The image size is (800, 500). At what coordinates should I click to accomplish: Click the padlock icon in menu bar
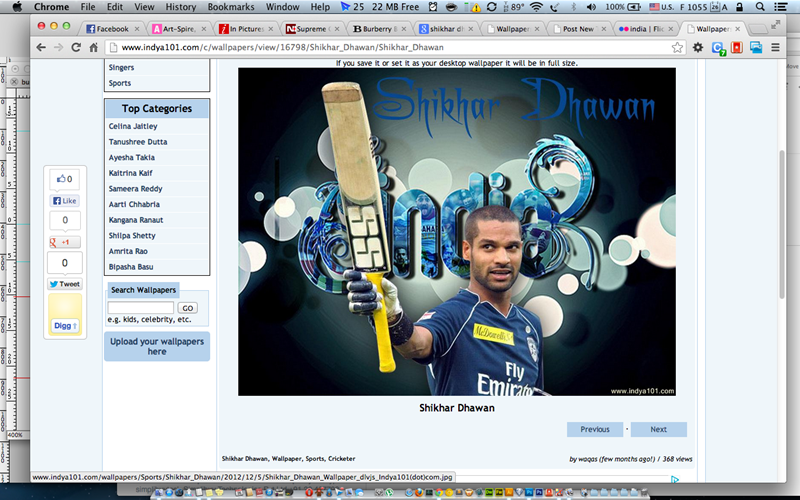739,7
